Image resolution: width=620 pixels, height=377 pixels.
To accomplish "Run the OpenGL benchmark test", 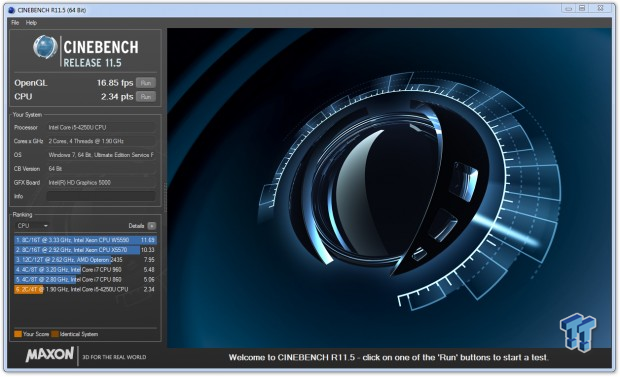I will pyautogui.click(x=146, y=83).
